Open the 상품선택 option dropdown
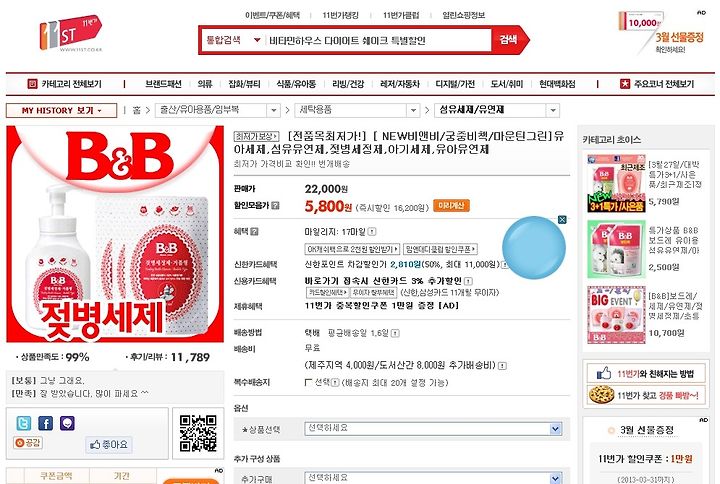The width and height of the screenshot is (720, 484). pyautogui.click(x=433, y=428)
